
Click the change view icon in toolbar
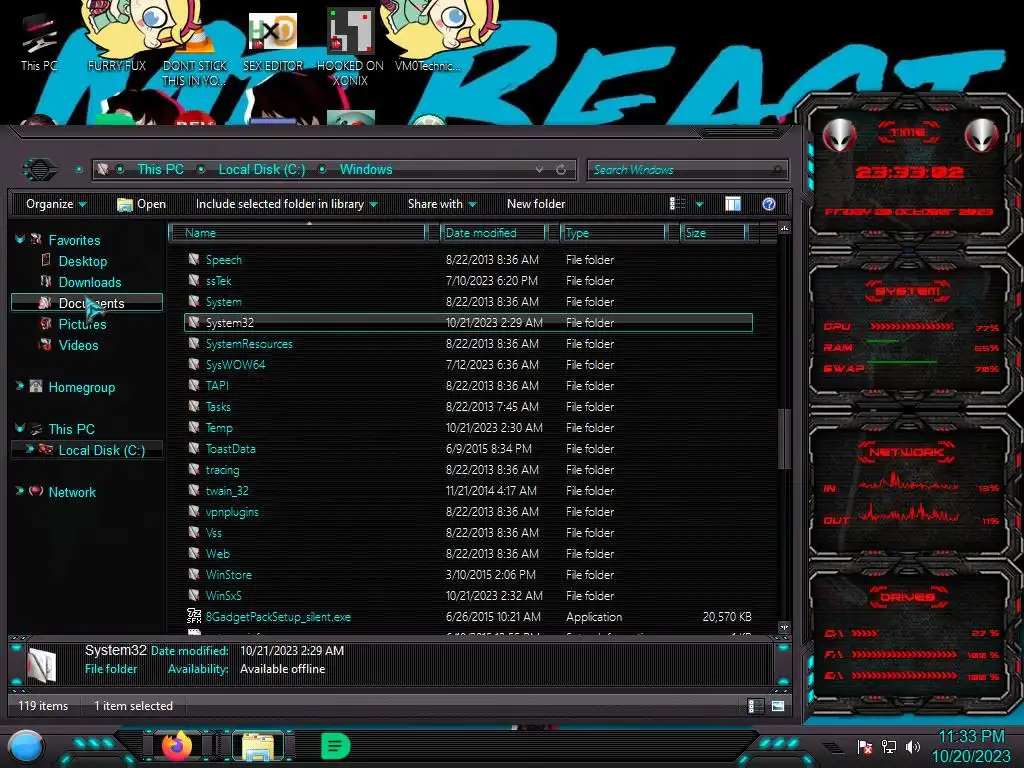(x=677, y=204)
